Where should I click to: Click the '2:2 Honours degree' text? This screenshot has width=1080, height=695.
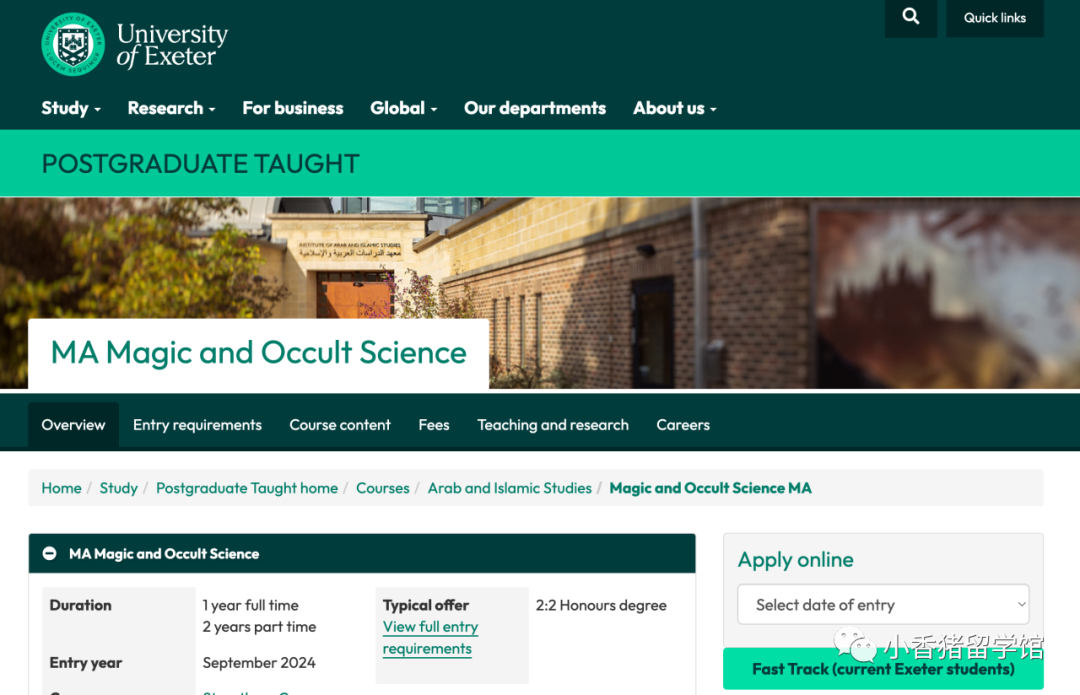click(x=601, y=605)
